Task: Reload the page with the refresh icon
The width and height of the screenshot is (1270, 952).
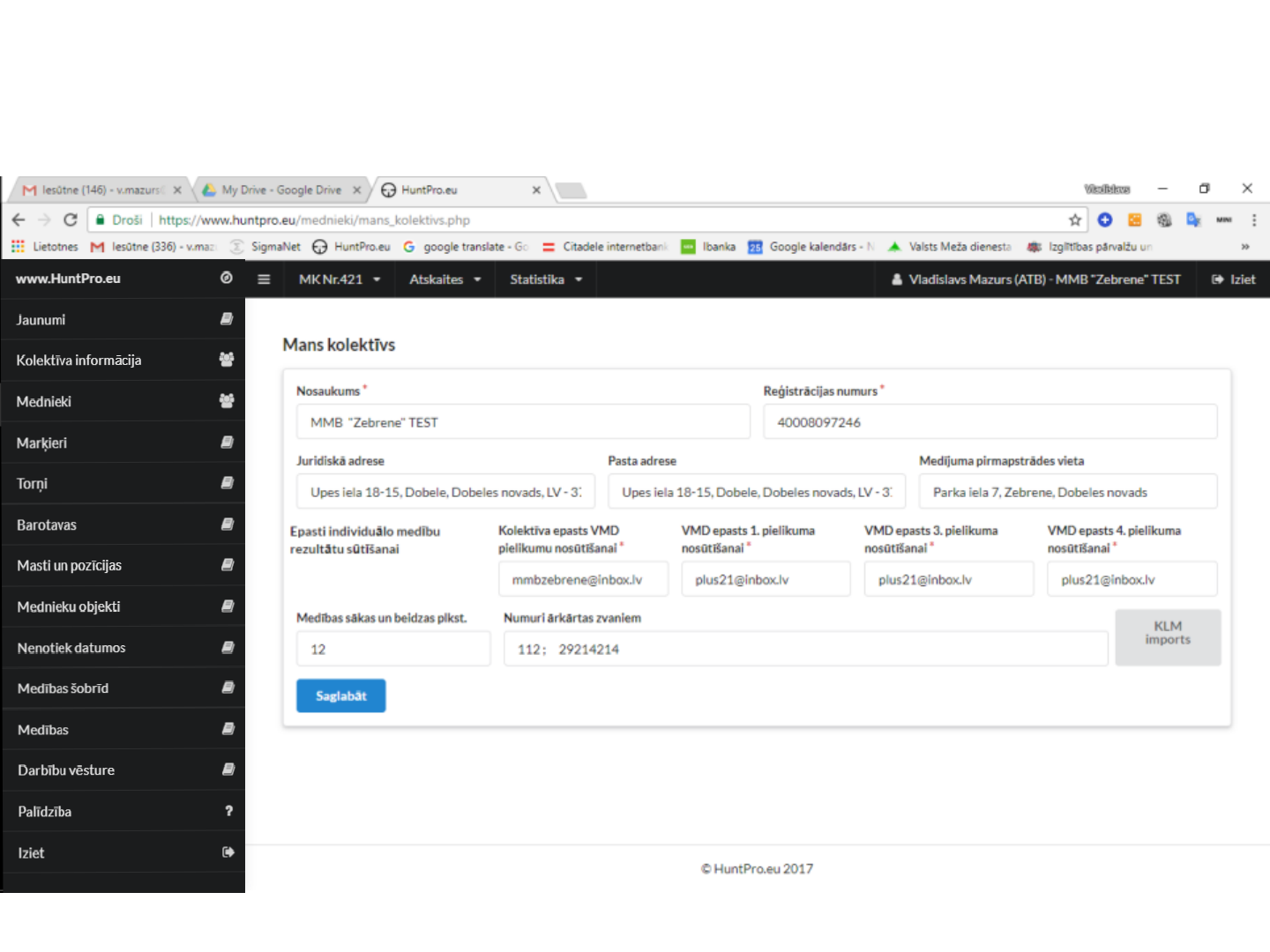Action: [x=71, y=219]
